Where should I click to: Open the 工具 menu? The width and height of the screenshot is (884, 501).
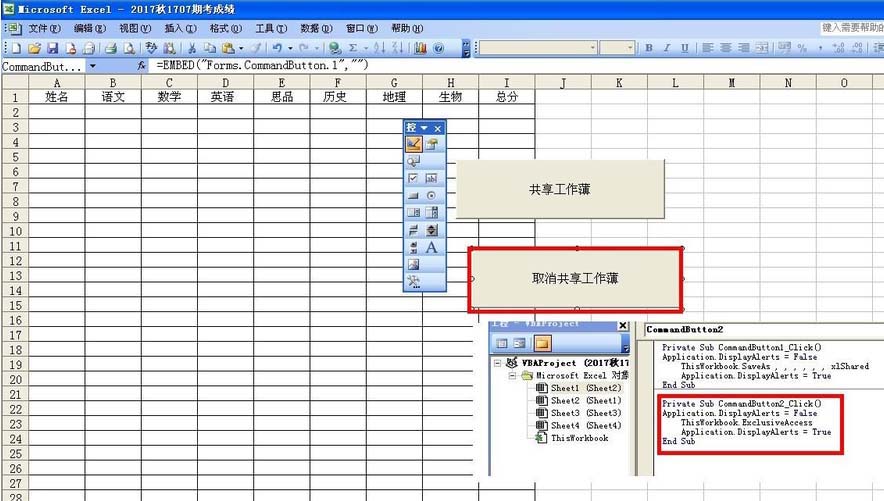(x=271, y=28)
